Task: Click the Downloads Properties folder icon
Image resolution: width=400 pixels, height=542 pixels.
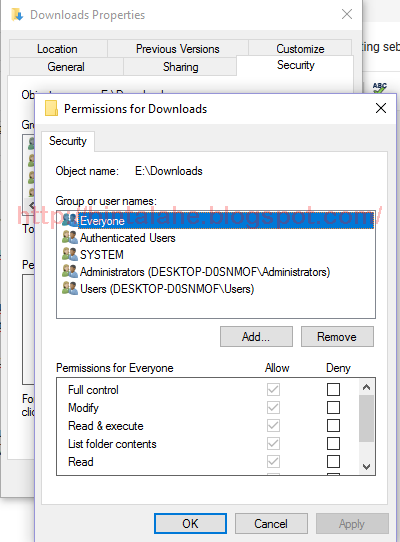Action: click(x=17, y=15)
